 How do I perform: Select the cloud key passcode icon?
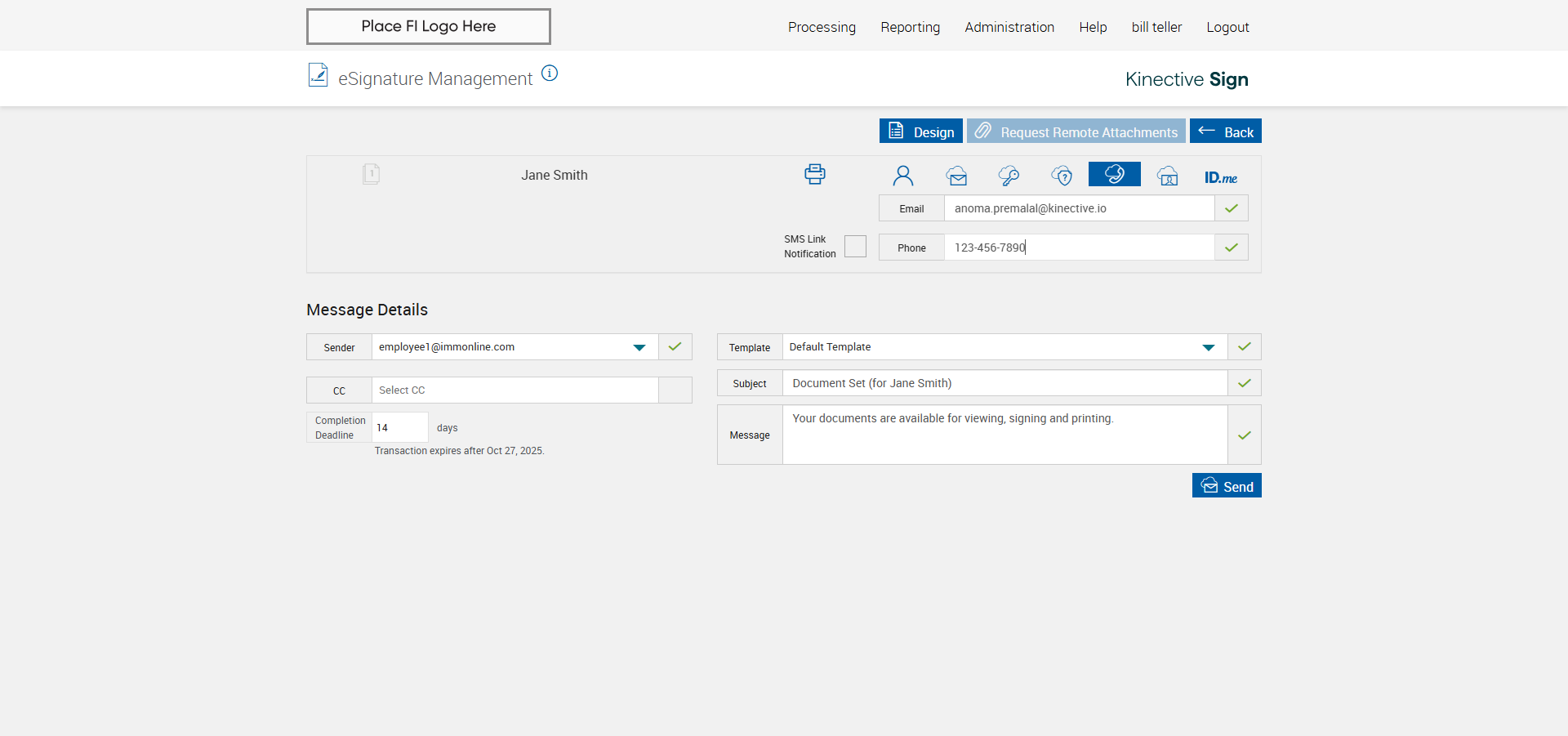pos(1009,176)
